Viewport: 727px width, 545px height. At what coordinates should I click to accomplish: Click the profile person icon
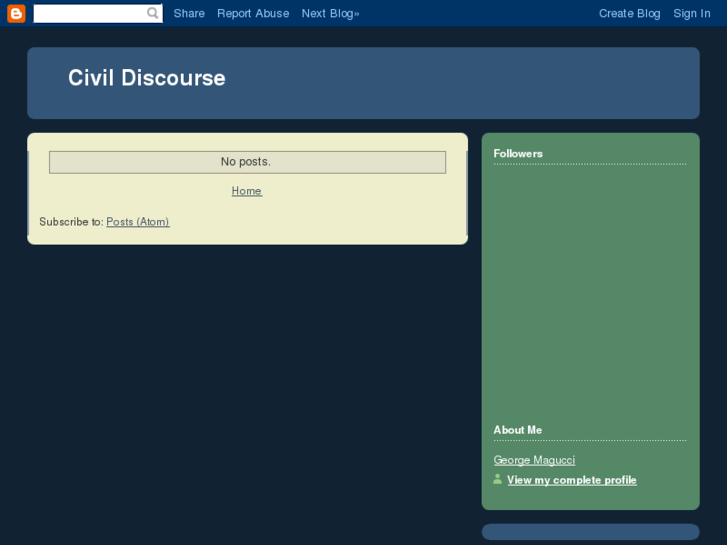[497, 479]
